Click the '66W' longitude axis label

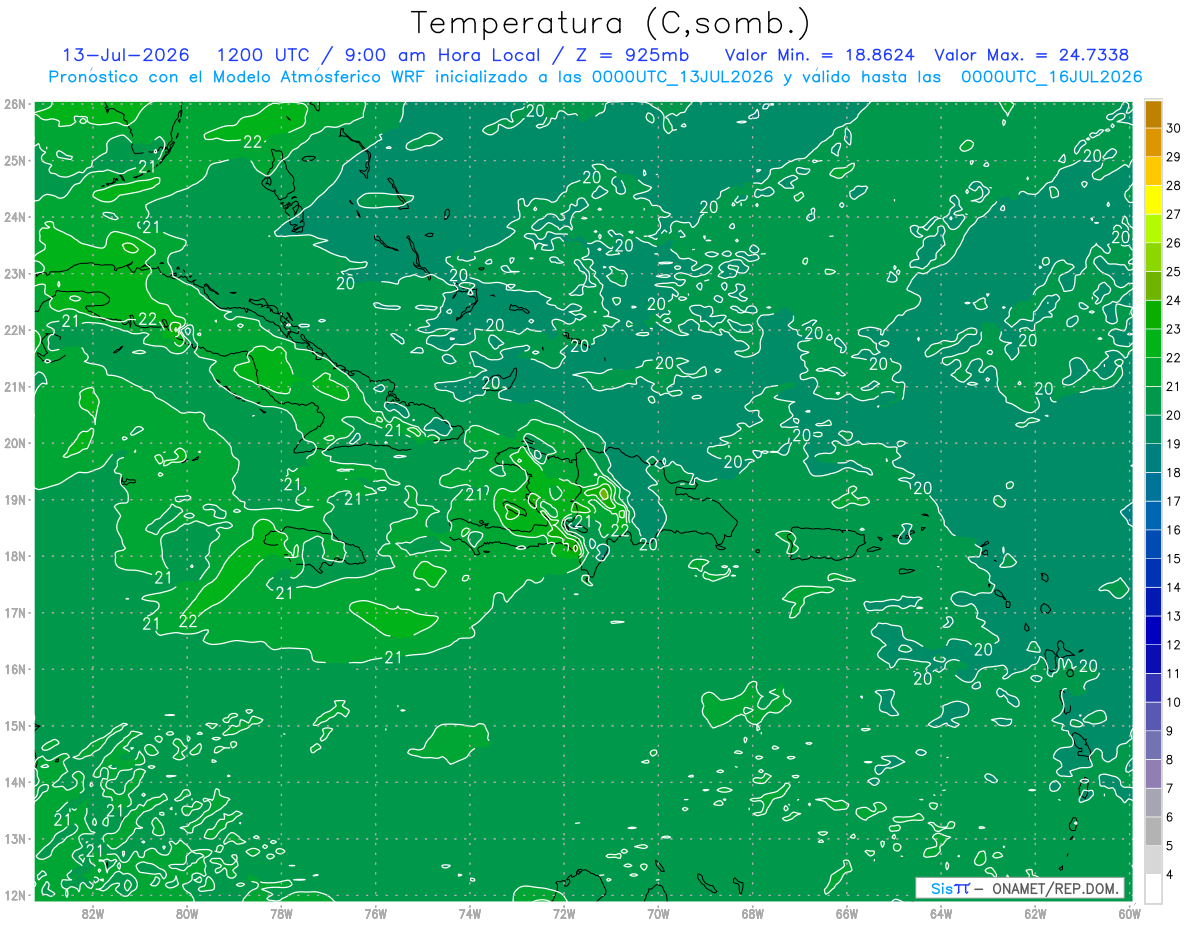point(847,913)
